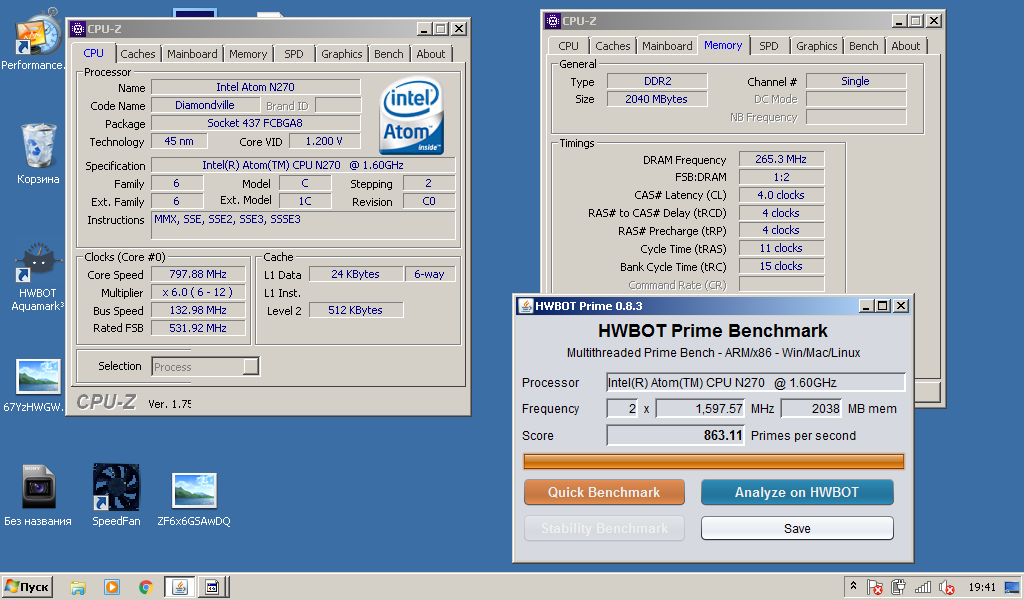Click the Diamondville code name value

pyautogui.click(x=204, y=105)
